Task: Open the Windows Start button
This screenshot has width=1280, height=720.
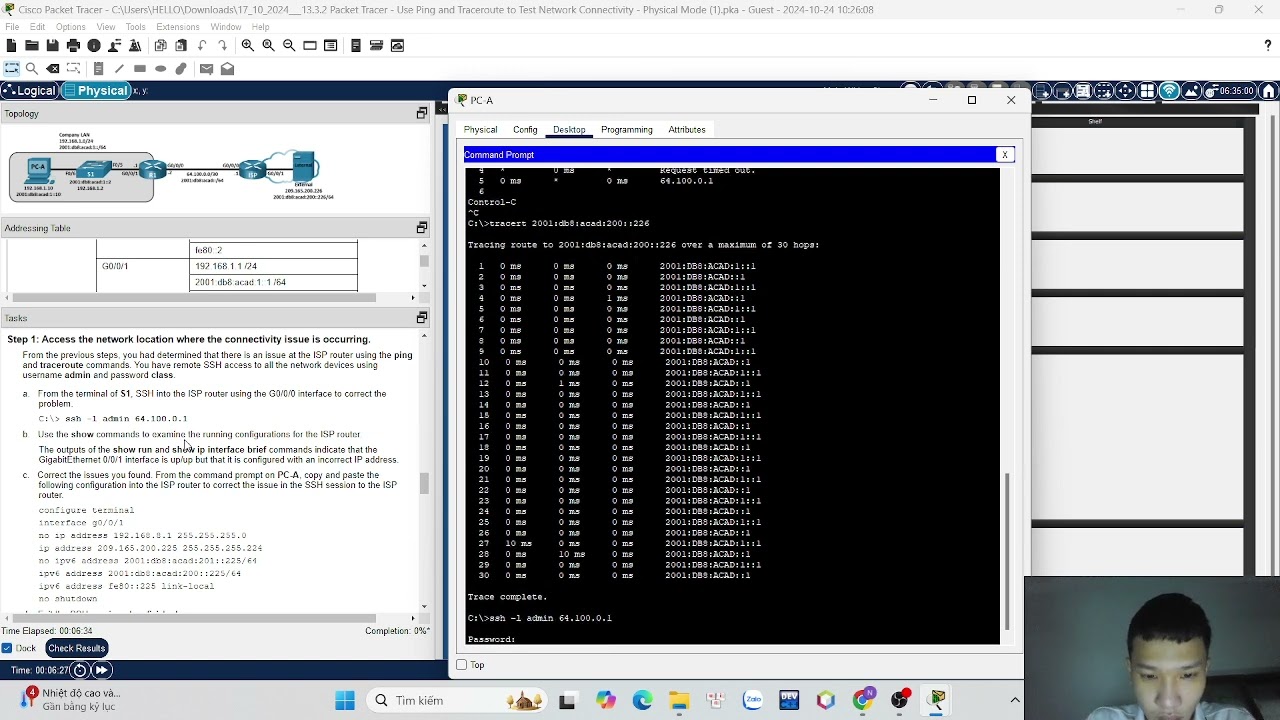Action: click(x=345, y=700)
